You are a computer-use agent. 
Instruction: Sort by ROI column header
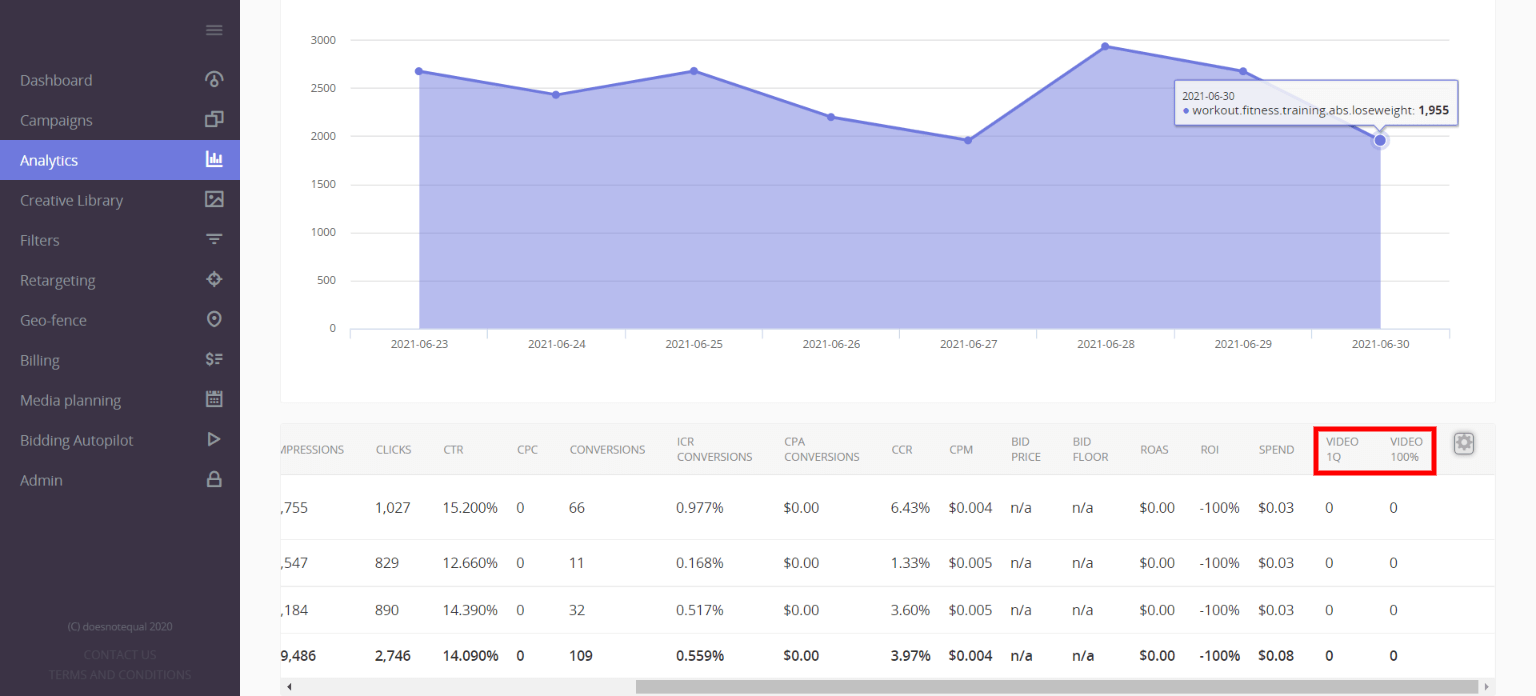click(1209, 450)
